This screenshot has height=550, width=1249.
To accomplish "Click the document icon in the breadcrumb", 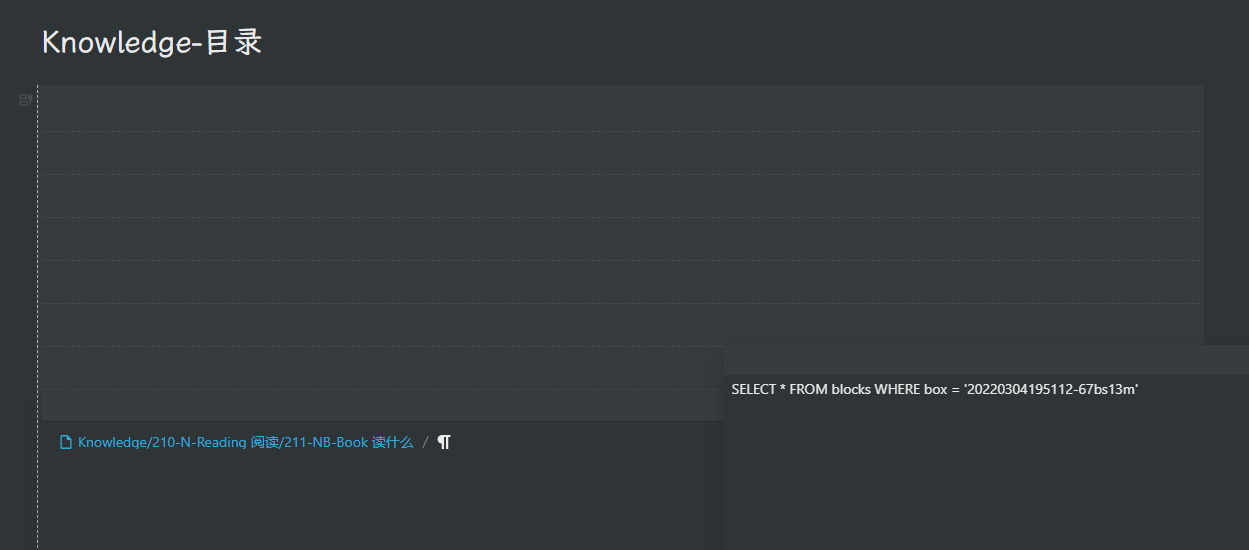I will pos(66,442).
